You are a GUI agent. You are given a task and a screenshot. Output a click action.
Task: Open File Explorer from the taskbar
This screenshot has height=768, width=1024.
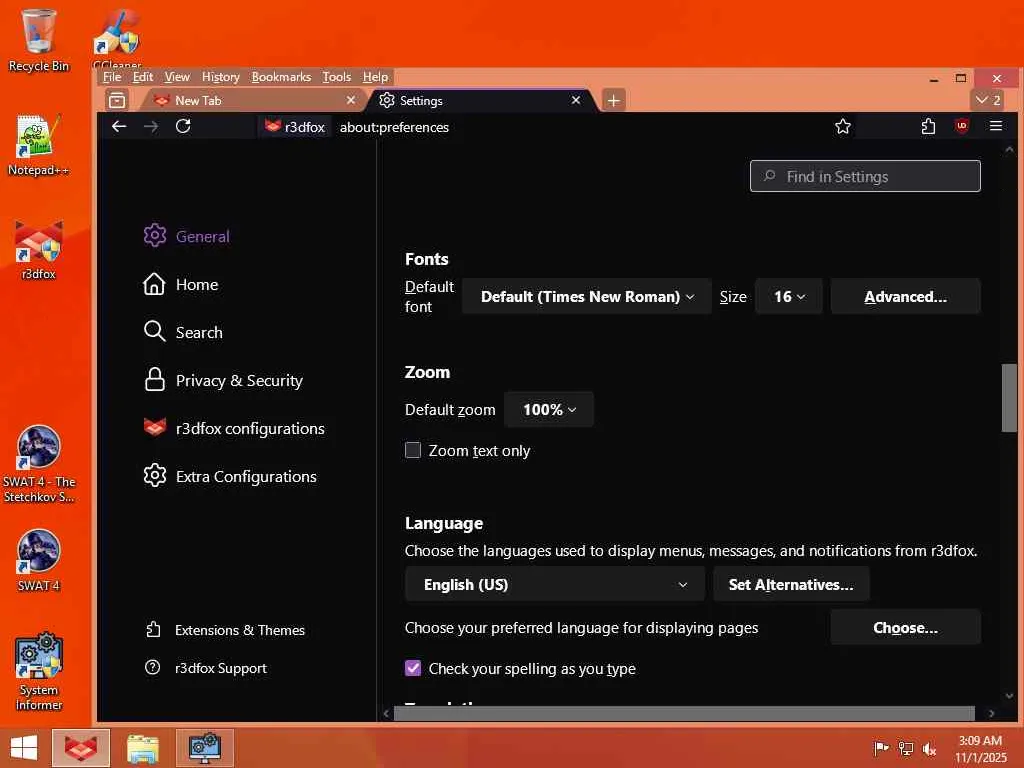(x=142, y=748)
